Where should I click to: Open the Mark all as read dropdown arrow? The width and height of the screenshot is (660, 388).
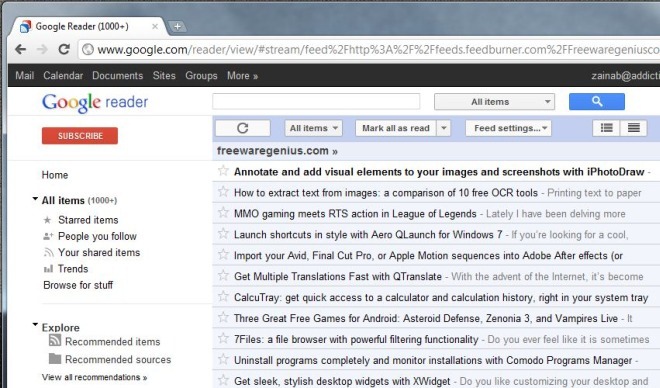click(444, 128)
